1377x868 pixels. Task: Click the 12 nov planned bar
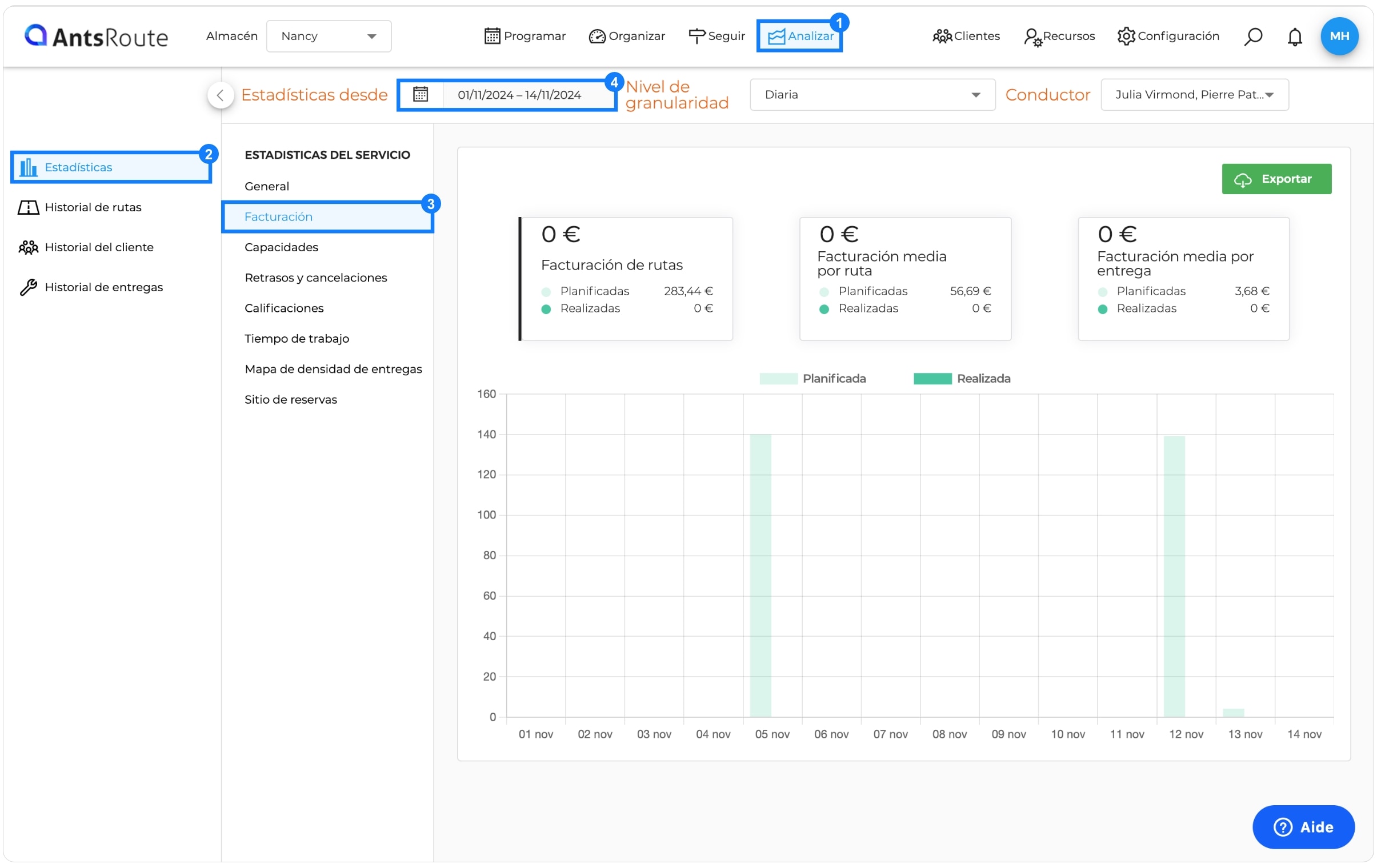tap(1174, 576)
